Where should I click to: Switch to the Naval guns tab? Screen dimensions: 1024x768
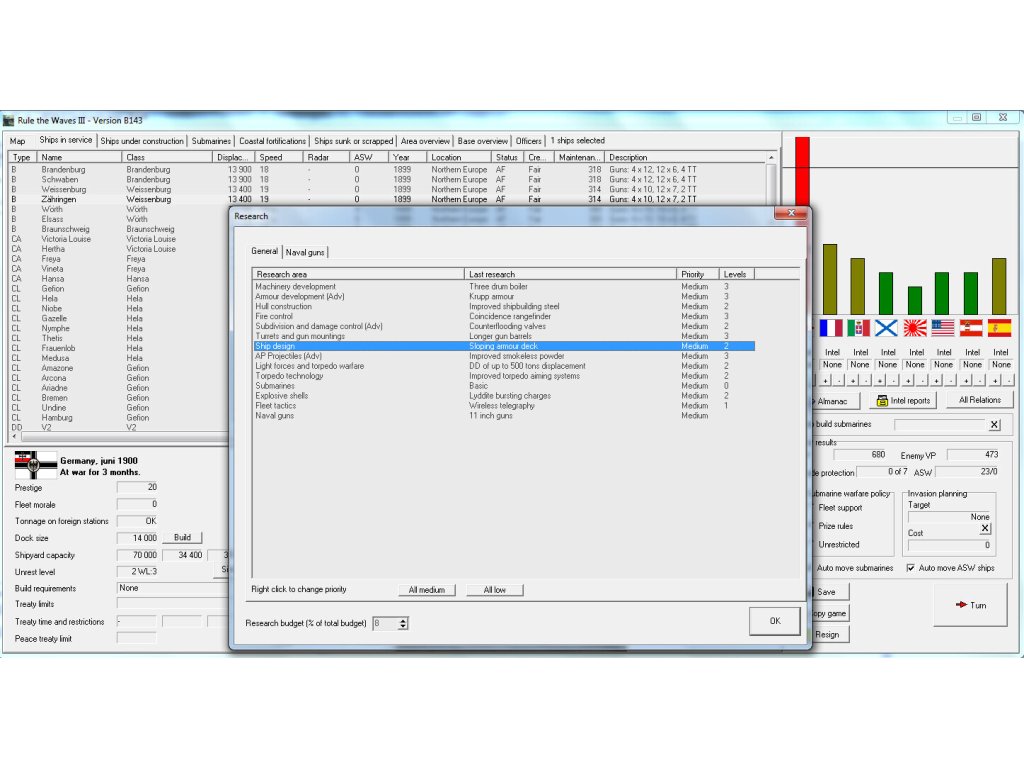(305, 252)
